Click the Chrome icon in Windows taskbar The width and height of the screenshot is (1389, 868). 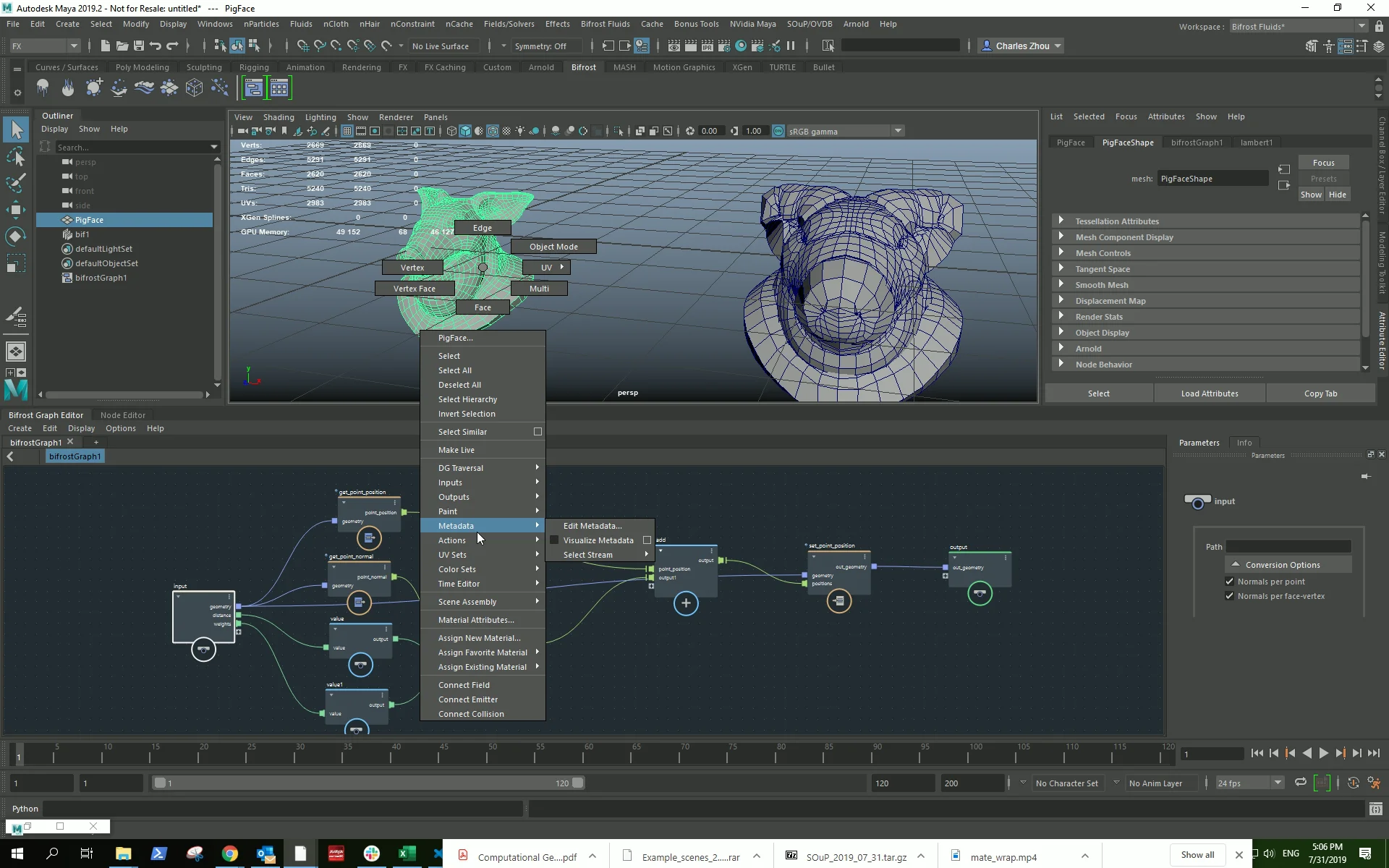pos(229,854)
